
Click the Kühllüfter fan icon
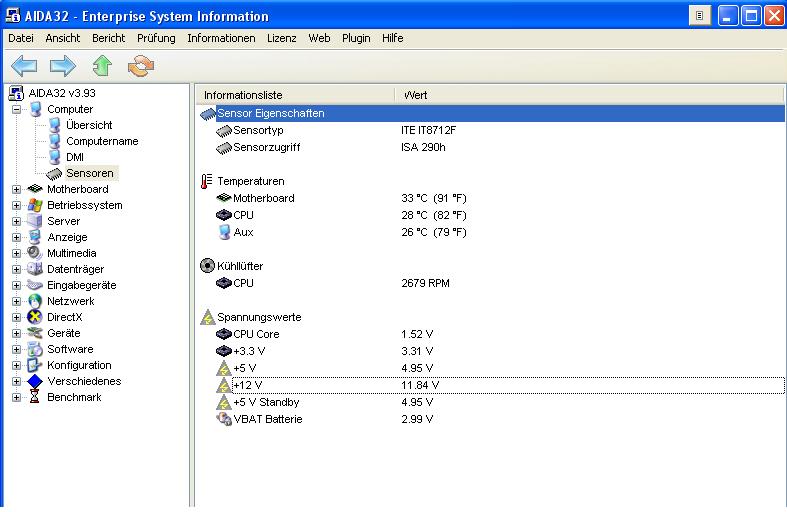207,266
